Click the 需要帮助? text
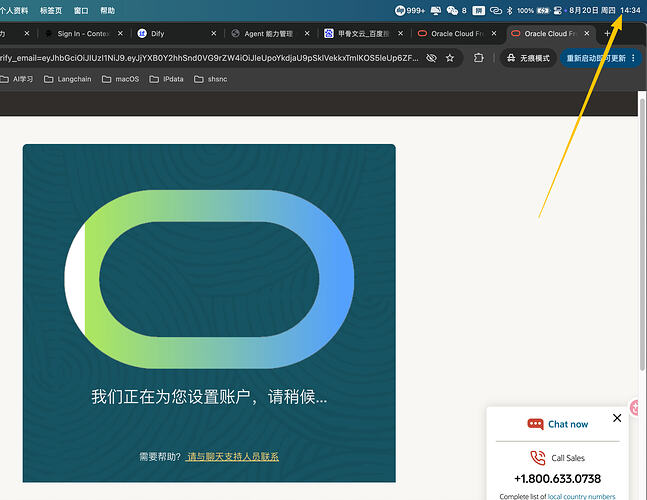Screen dimensions: 647x500 (x=160, y=456)
